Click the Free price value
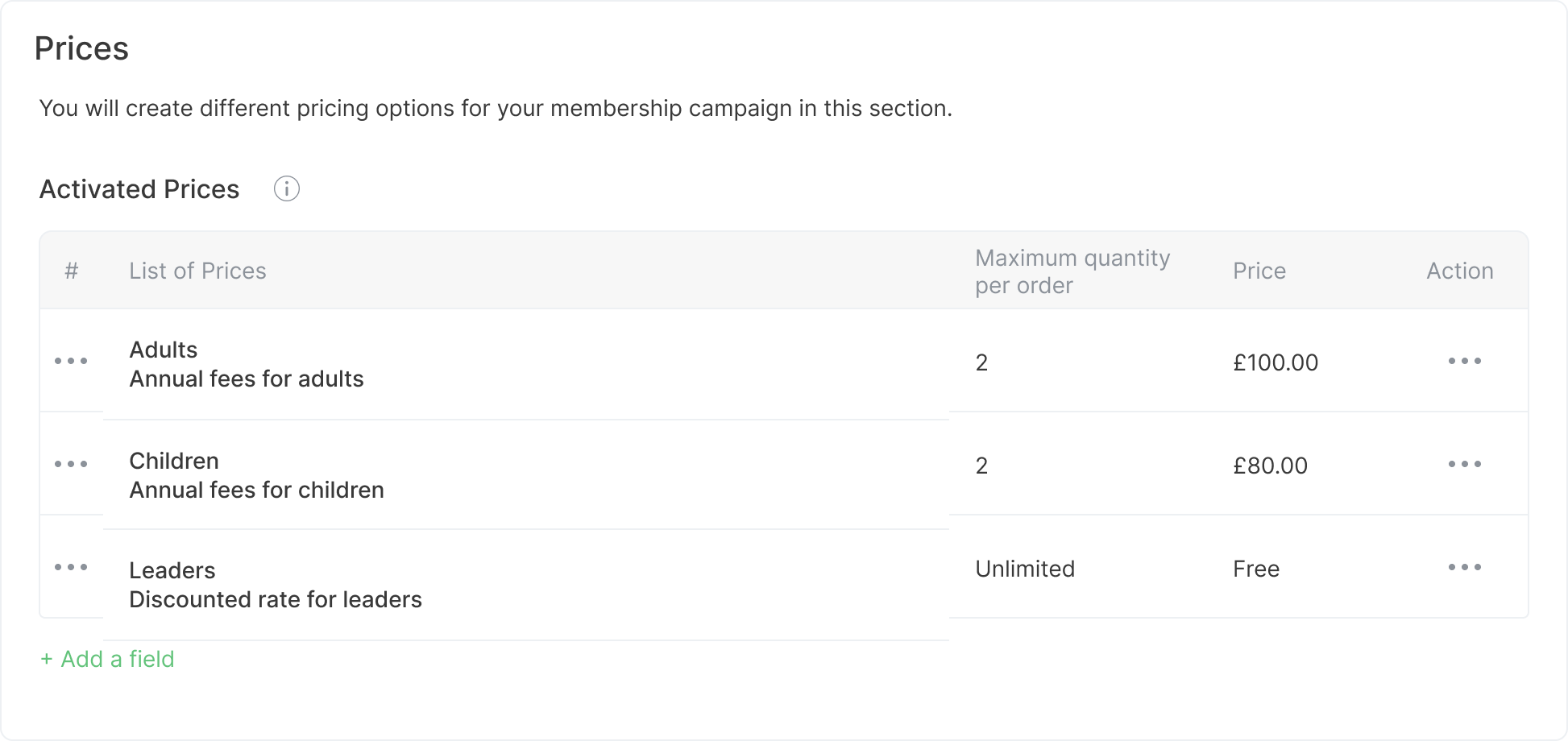Viewport: 1568px width, 741px height. [1256, 569]
